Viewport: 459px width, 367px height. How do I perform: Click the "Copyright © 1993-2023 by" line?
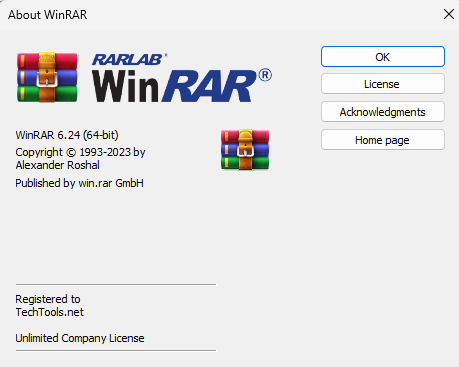(x=80, y=152)
